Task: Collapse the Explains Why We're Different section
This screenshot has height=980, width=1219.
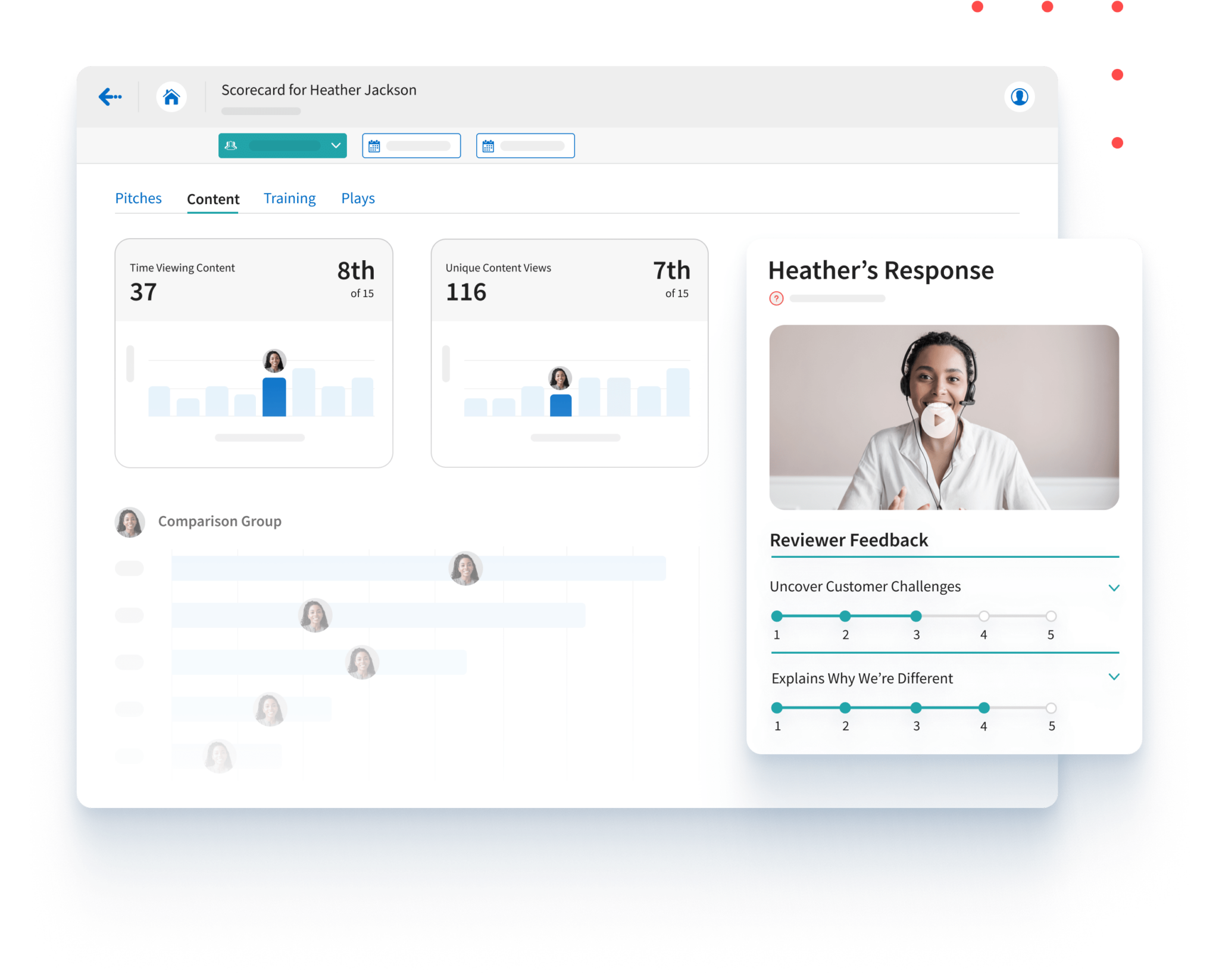Action: pos(1114,676)
